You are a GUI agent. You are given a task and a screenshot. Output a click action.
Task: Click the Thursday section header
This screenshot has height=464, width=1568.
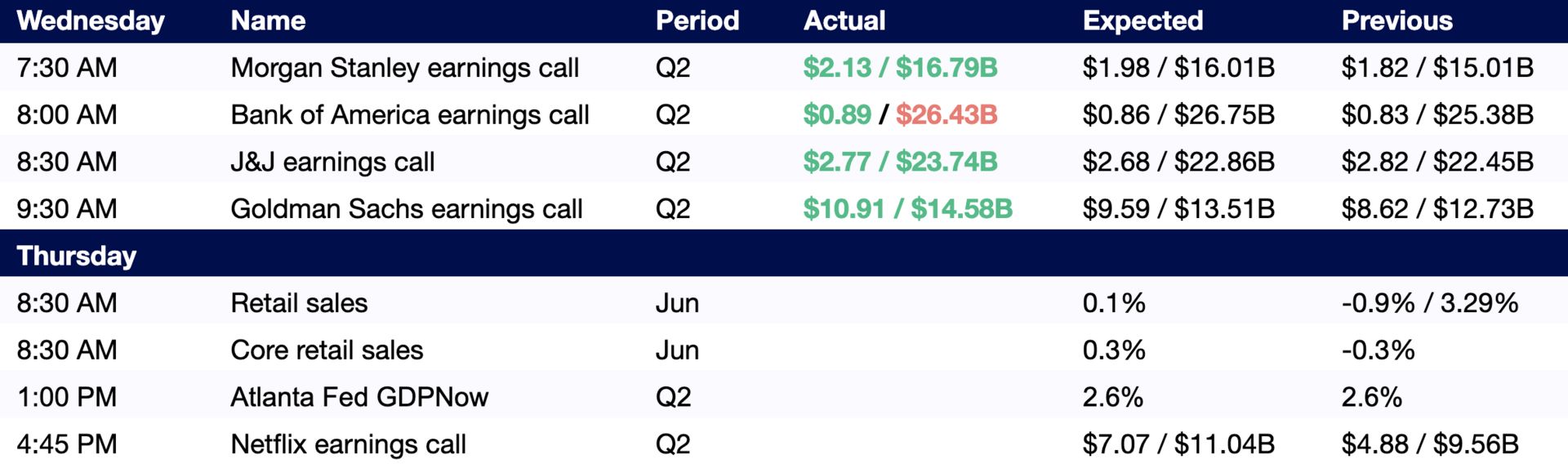tap(77, 257)
